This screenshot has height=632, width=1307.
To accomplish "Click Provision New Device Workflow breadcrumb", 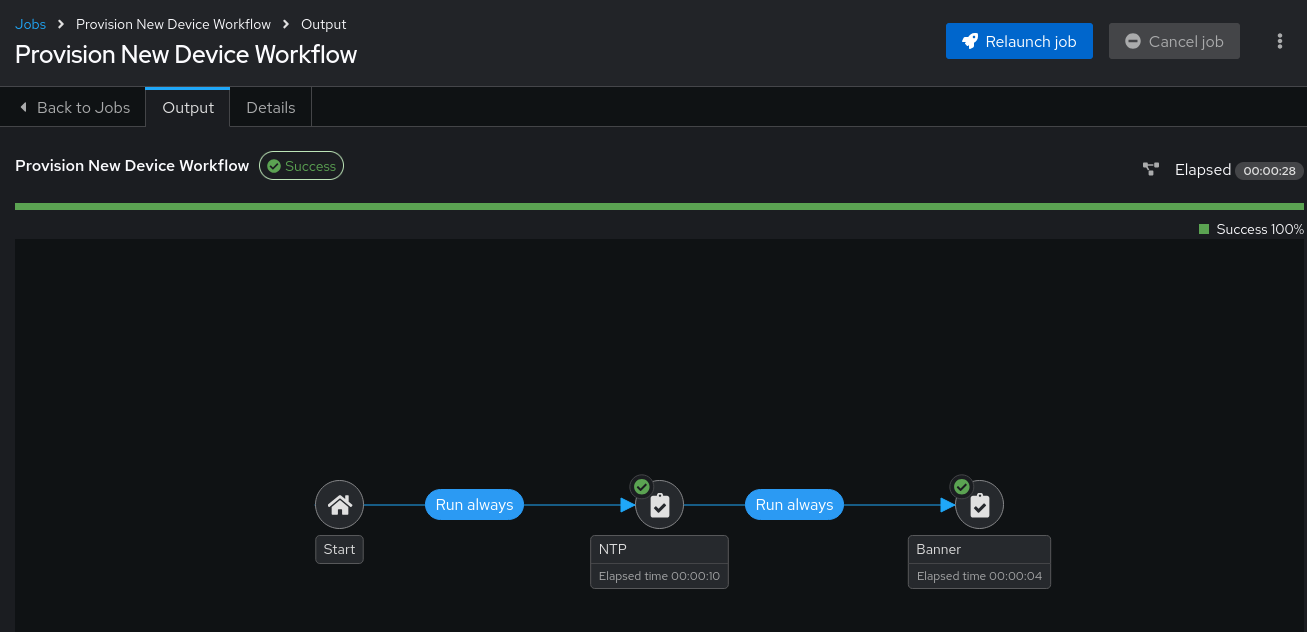I will (173, 24).
